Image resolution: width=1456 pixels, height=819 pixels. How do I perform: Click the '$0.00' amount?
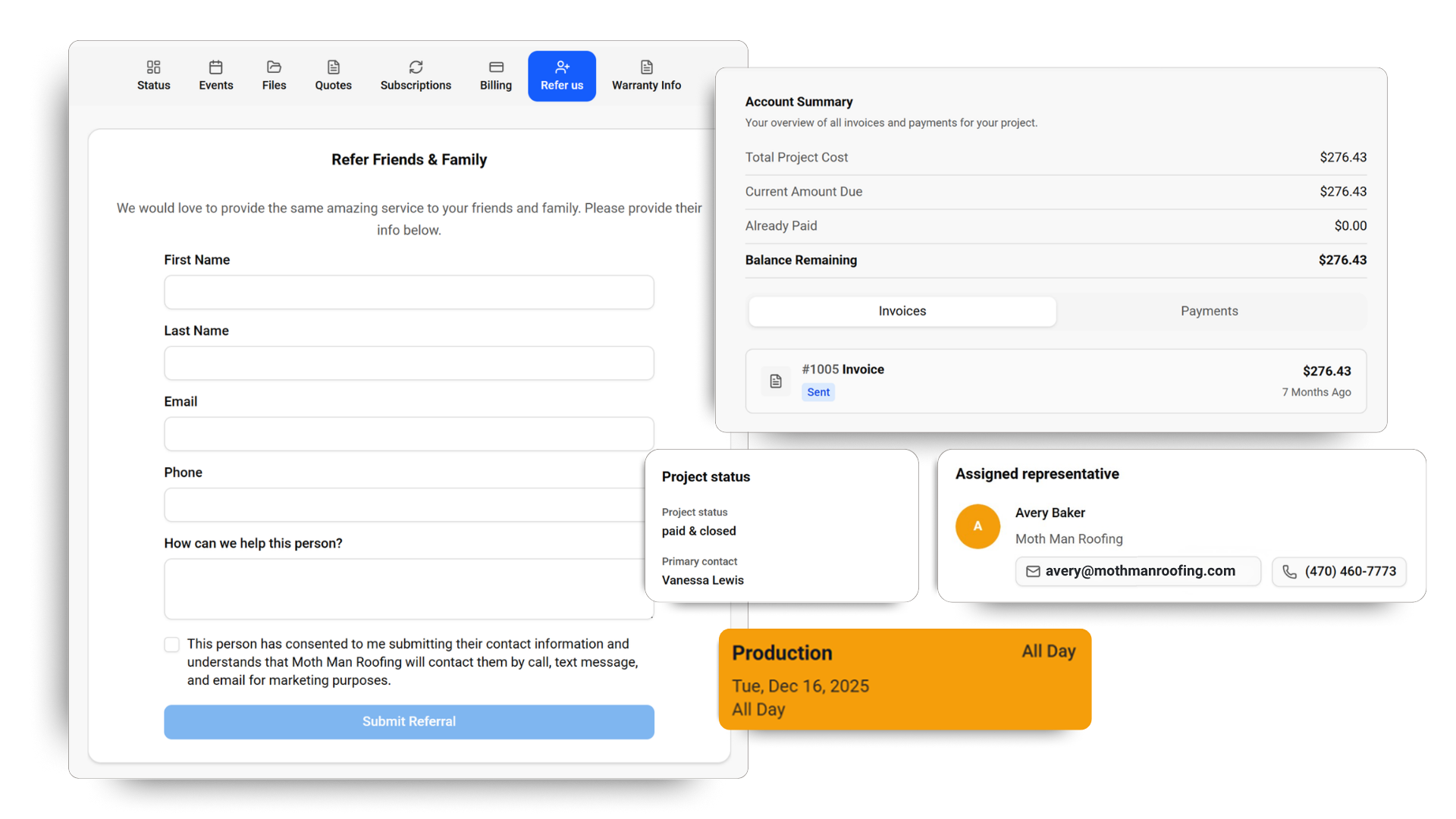point(1350,226)
